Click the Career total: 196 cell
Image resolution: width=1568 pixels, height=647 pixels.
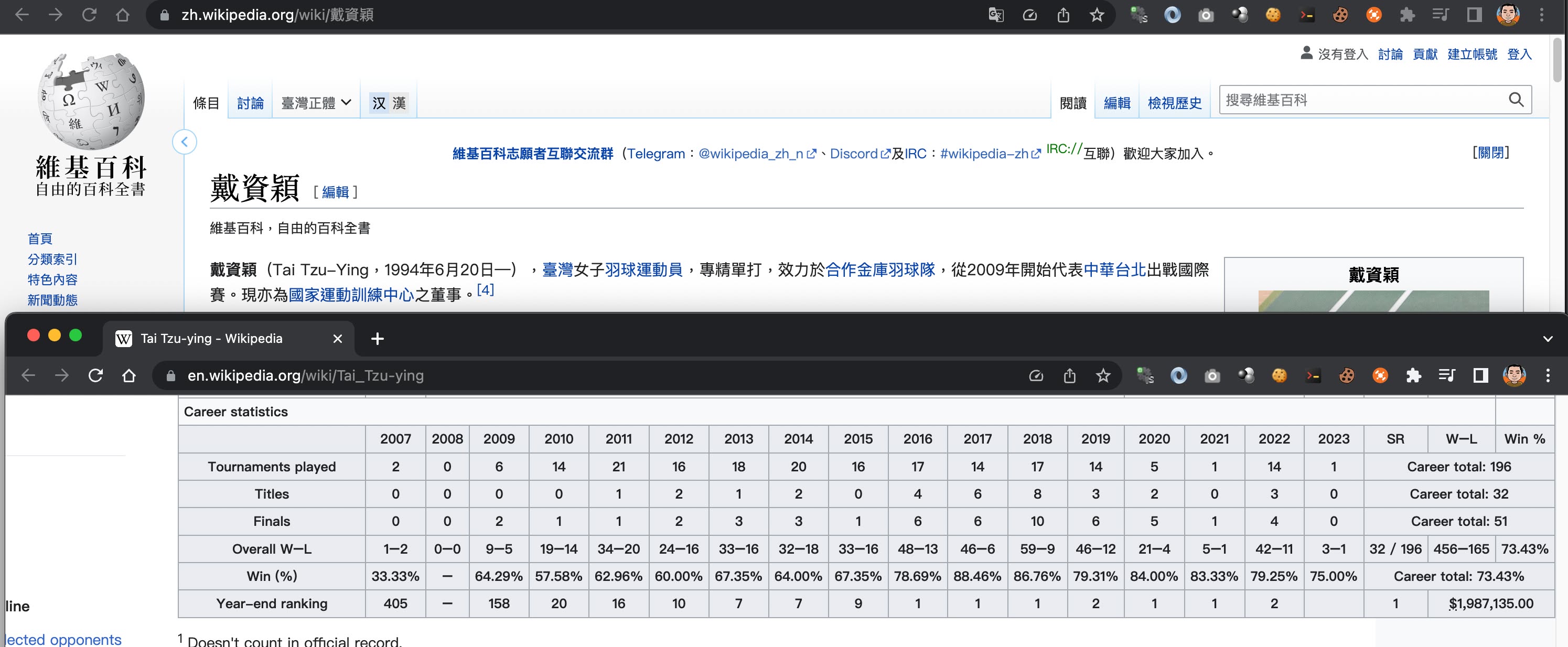pyautogui.click(x=1459, y=467)
